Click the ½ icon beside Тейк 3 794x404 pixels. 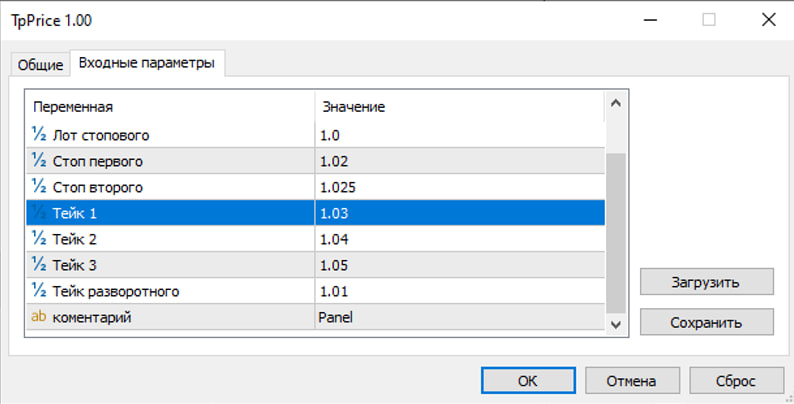40,265
